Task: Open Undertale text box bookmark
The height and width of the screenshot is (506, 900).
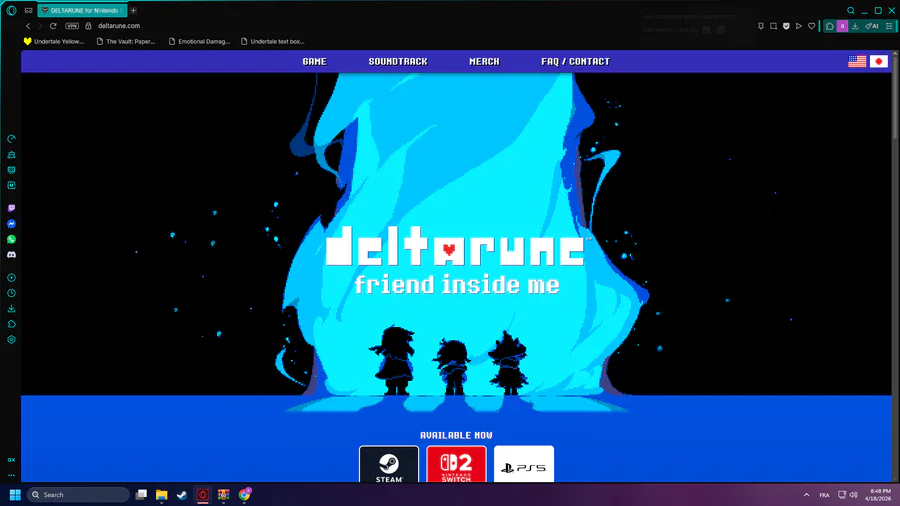Action: coord(272,41)
